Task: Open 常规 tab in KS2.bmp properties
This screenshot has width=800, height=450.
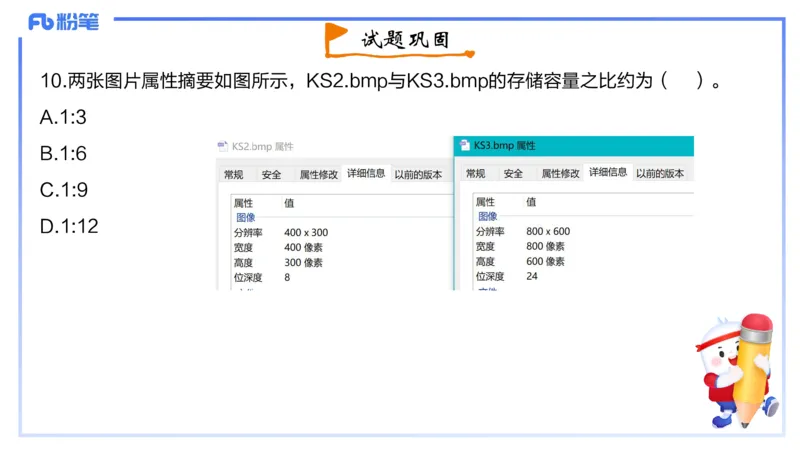Action: (234, 174)
